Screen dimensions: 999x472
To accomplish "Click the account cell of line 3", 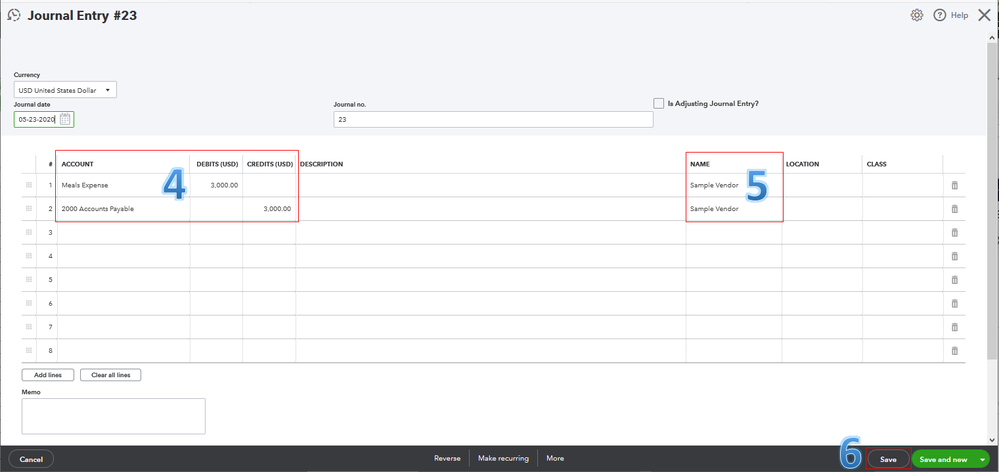I will point(124,232).
